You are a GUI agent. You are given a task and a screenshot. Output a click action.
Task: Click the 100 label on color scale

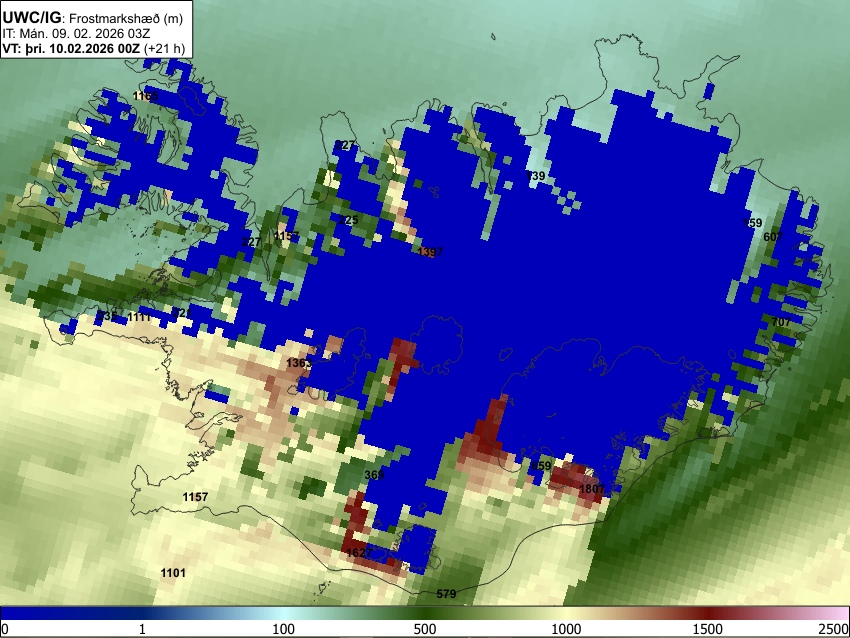(x=283, y=629)
